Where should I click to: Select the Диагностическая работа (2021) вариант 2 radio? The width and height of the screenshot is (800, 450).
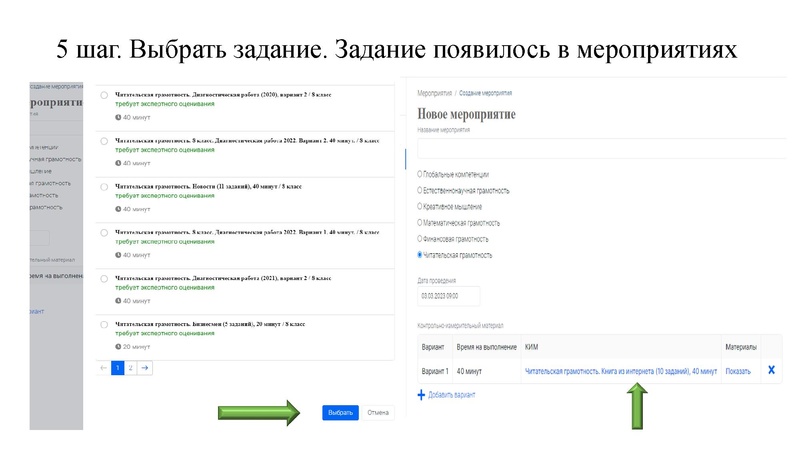pos(104,279)
